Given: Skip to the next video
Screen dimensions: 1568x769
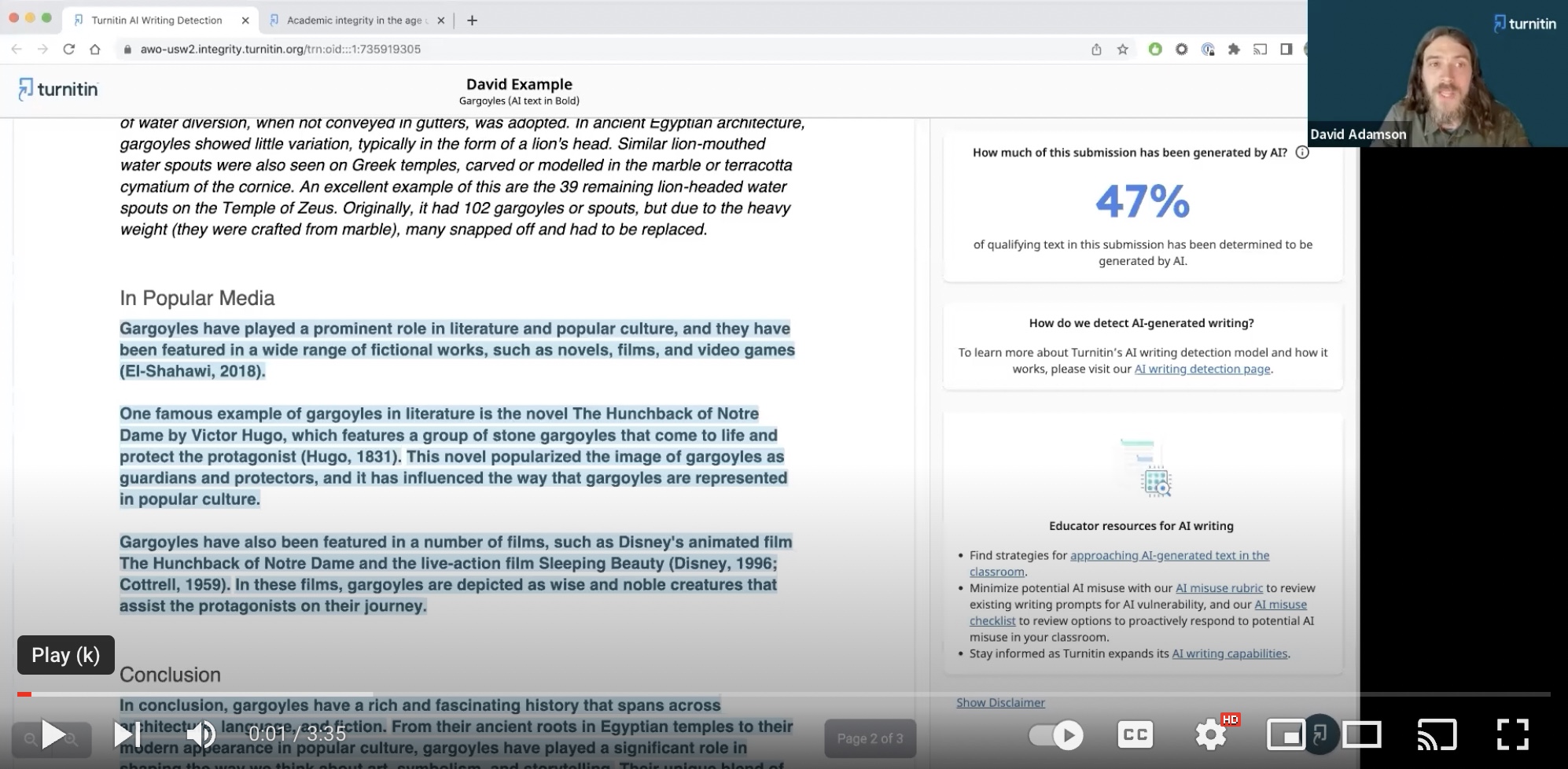Looking at the screenshot, I should (x=127, y=735).
